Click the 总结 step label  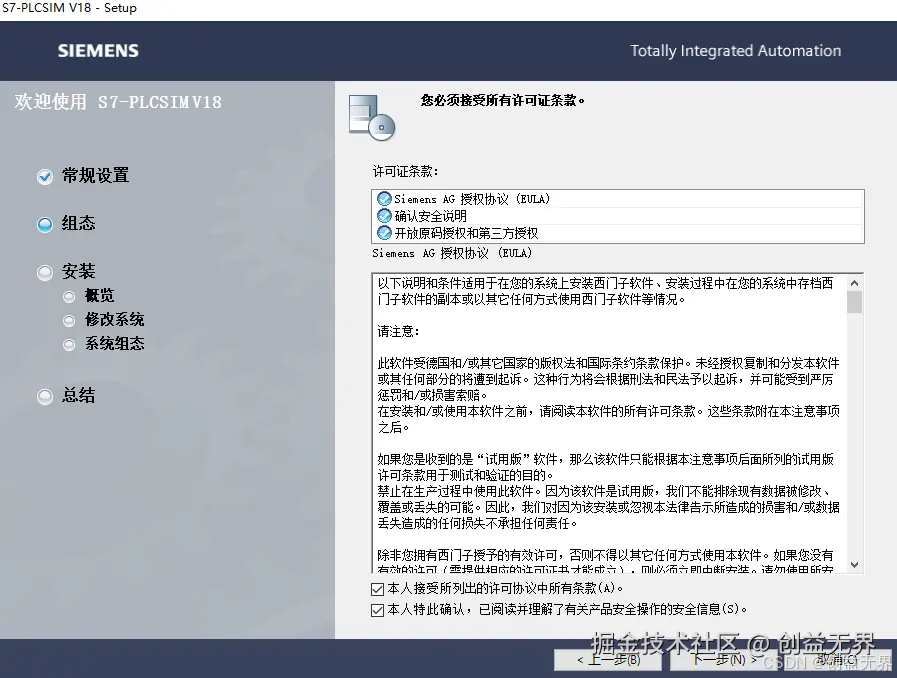tap(78, 395)
